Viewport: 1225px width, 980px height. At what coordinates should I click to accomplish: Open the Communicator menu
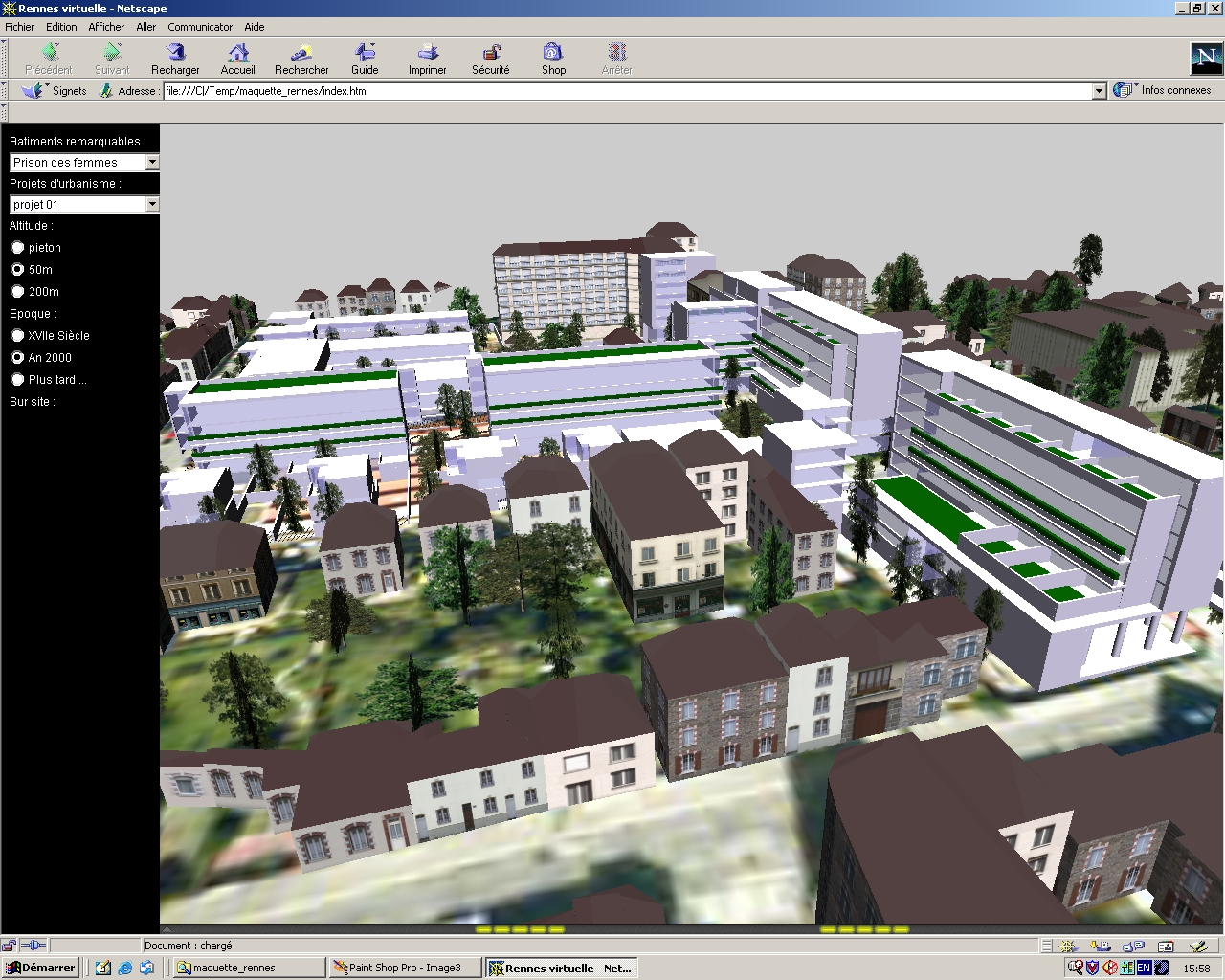[x=200, y=27]
